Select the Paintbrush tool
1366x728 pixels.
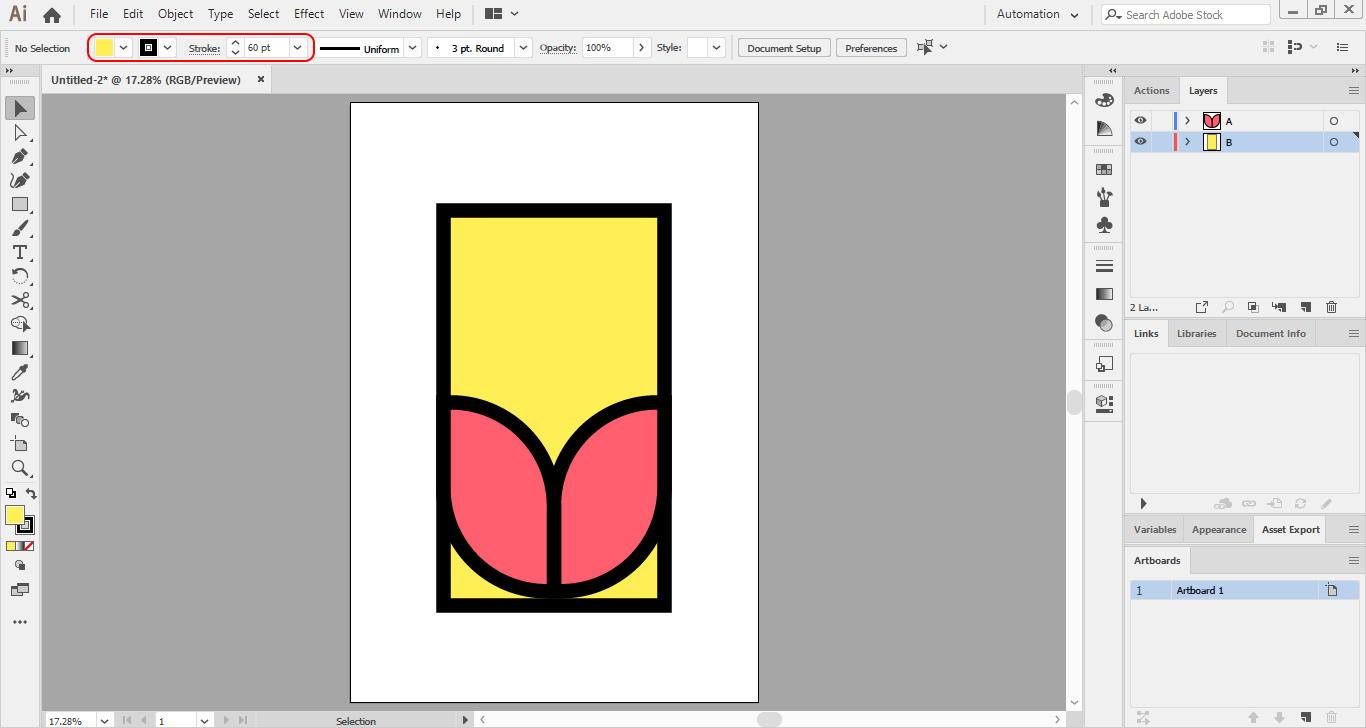(19, 228)
